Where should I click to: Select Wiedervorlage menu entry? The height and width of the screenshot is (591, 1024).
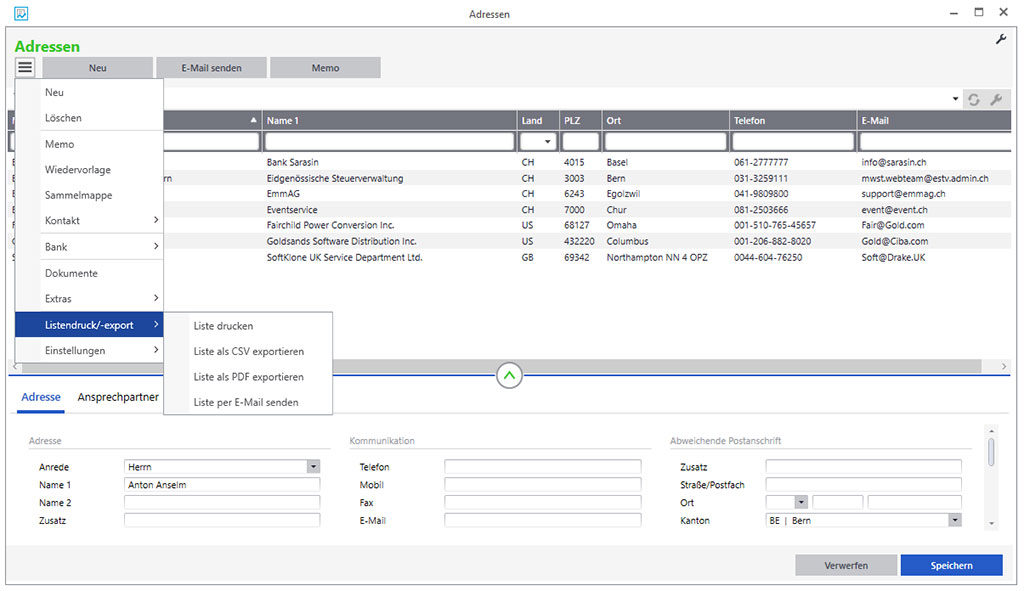pyautogui.click(x=89, y=170)
